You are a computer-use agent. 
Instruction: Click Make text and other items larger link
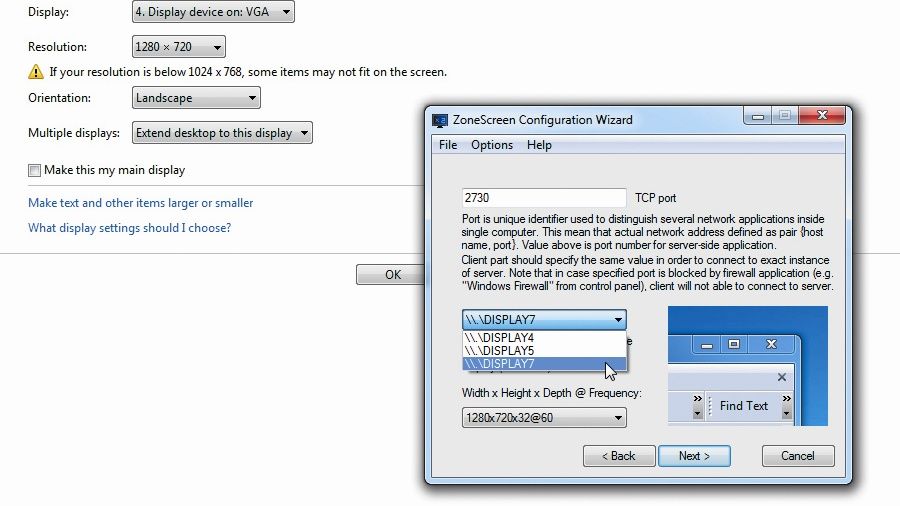[x=141, y=203]
